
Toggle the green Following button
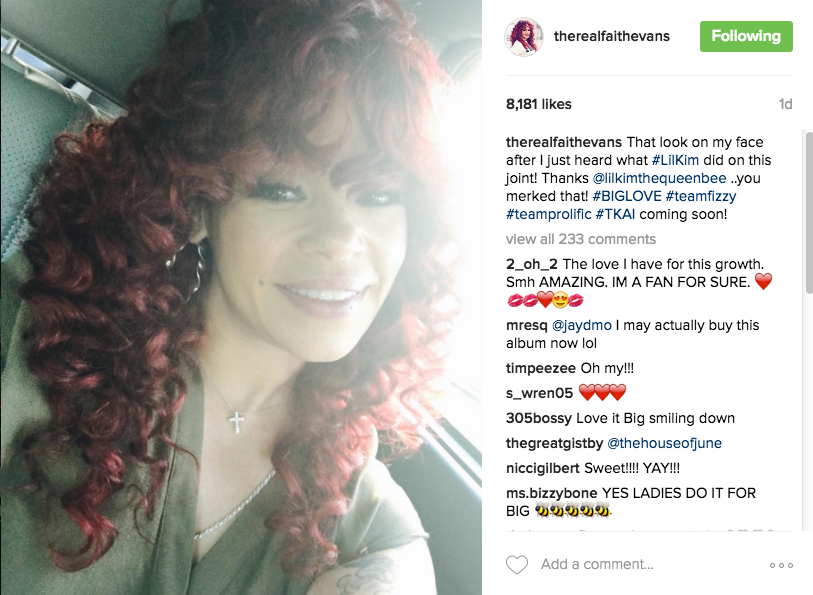746,36
